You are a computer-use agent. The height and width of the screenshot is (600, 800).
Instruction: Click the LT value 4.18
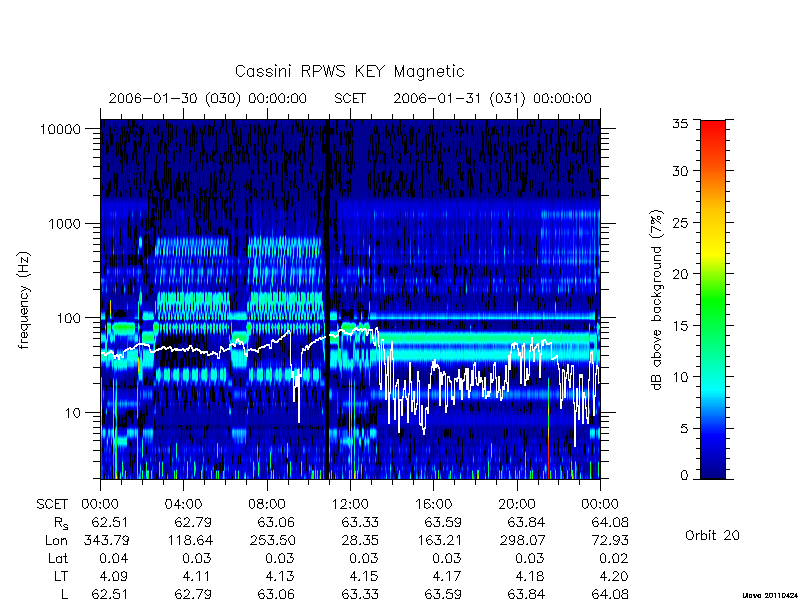[x=531, y=576]
